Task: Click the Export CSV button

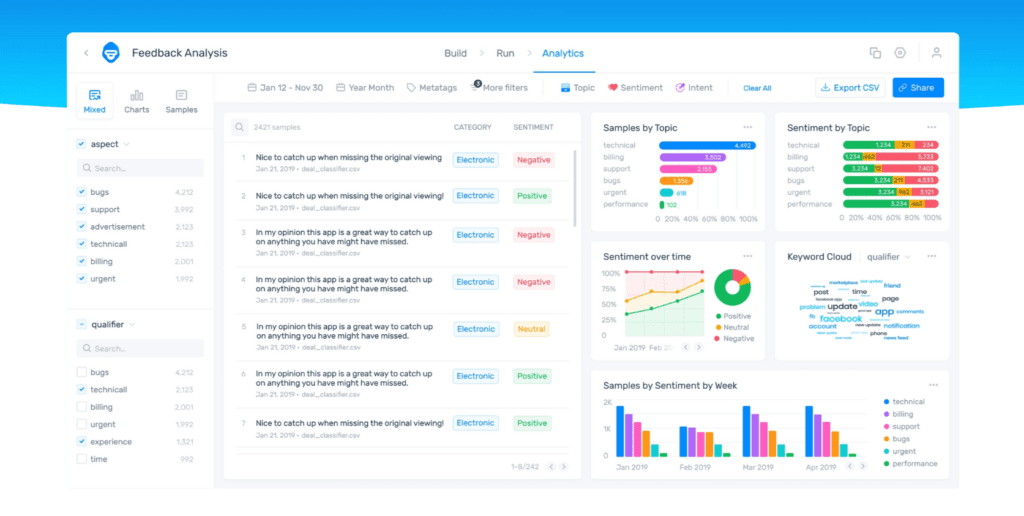Action: pyautogui.click(x=850, y=88)
